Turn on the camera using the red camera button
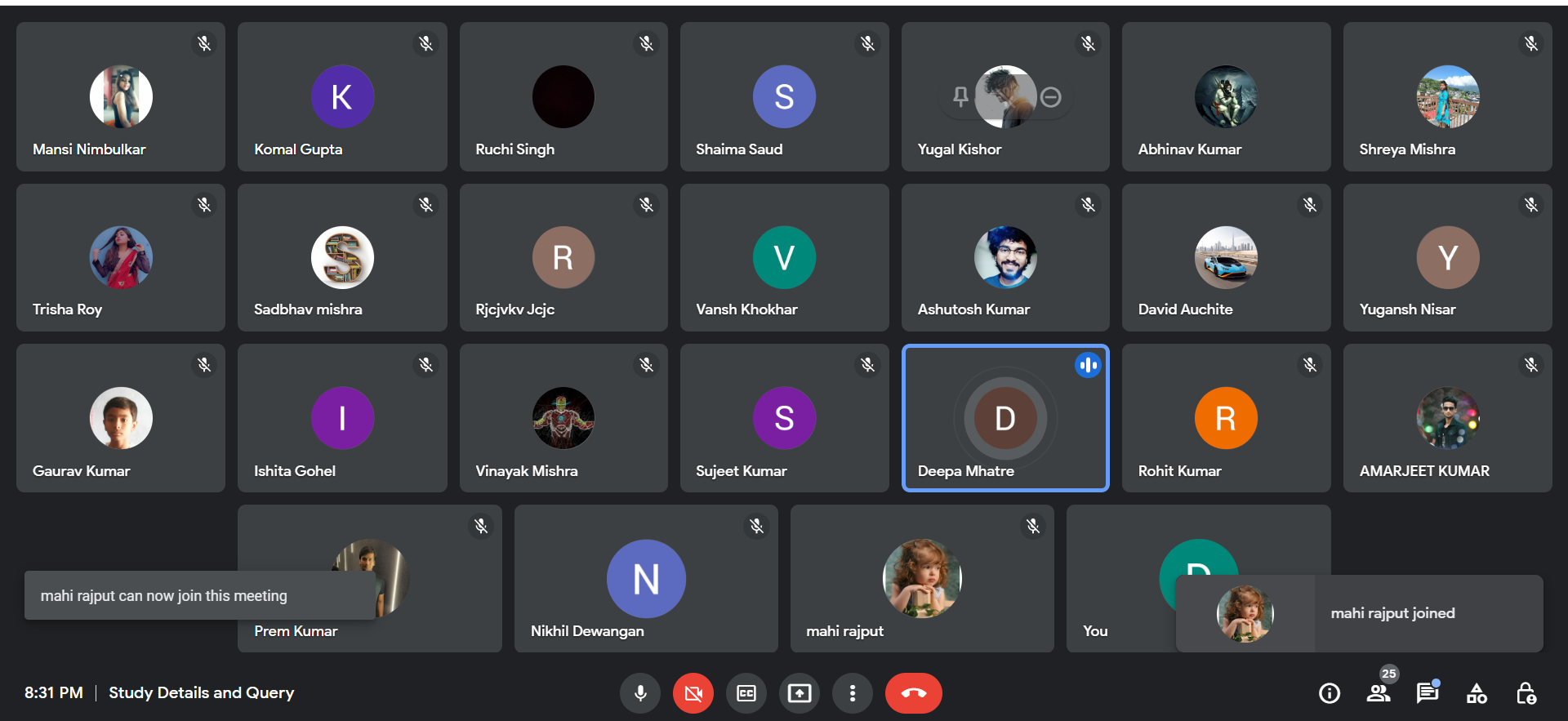 tap(693, 693)
